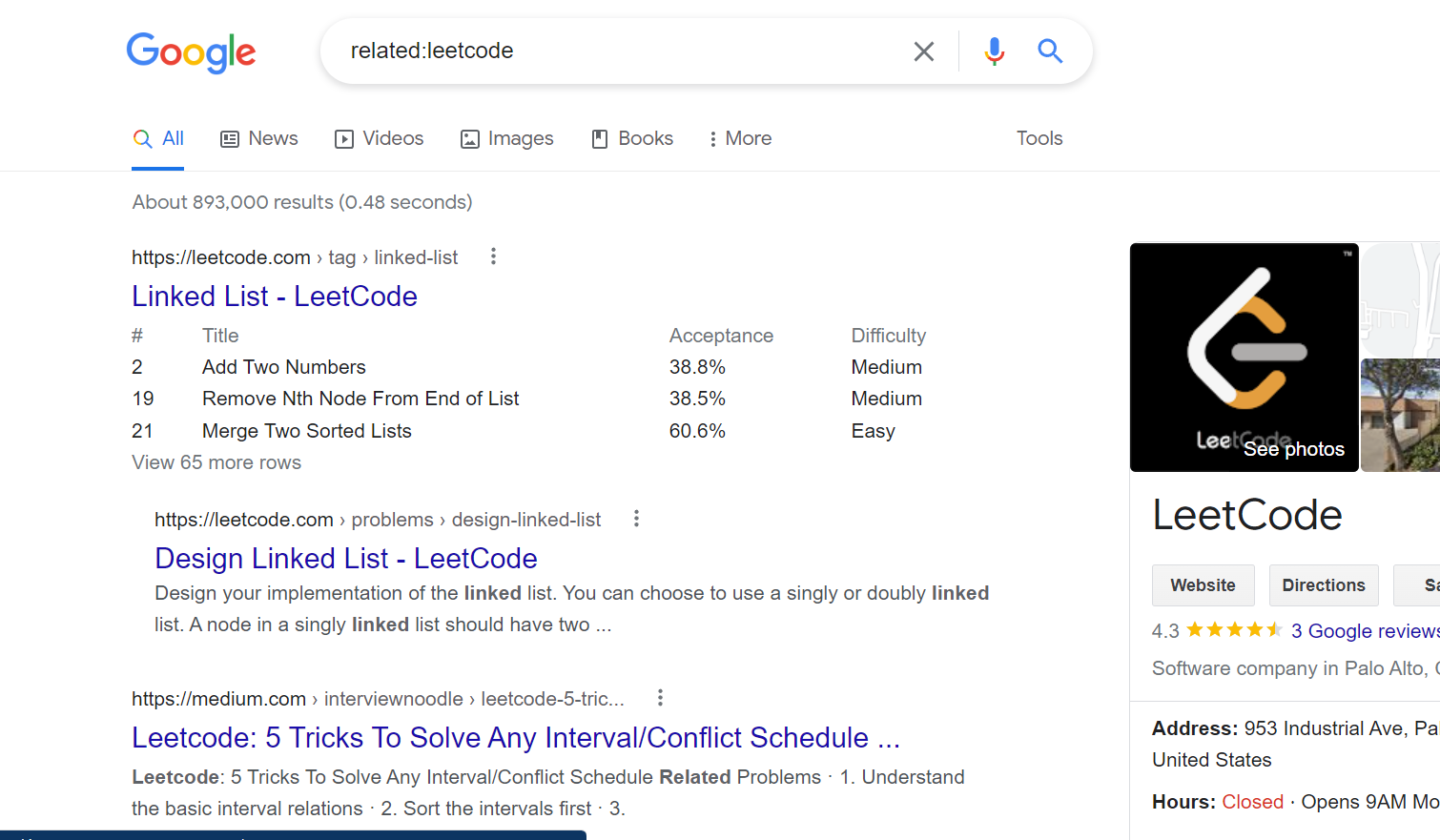Click Remove Nth Node From End row
The height and width of the screenshot is (840, 1440).
[x=529, y=399]
